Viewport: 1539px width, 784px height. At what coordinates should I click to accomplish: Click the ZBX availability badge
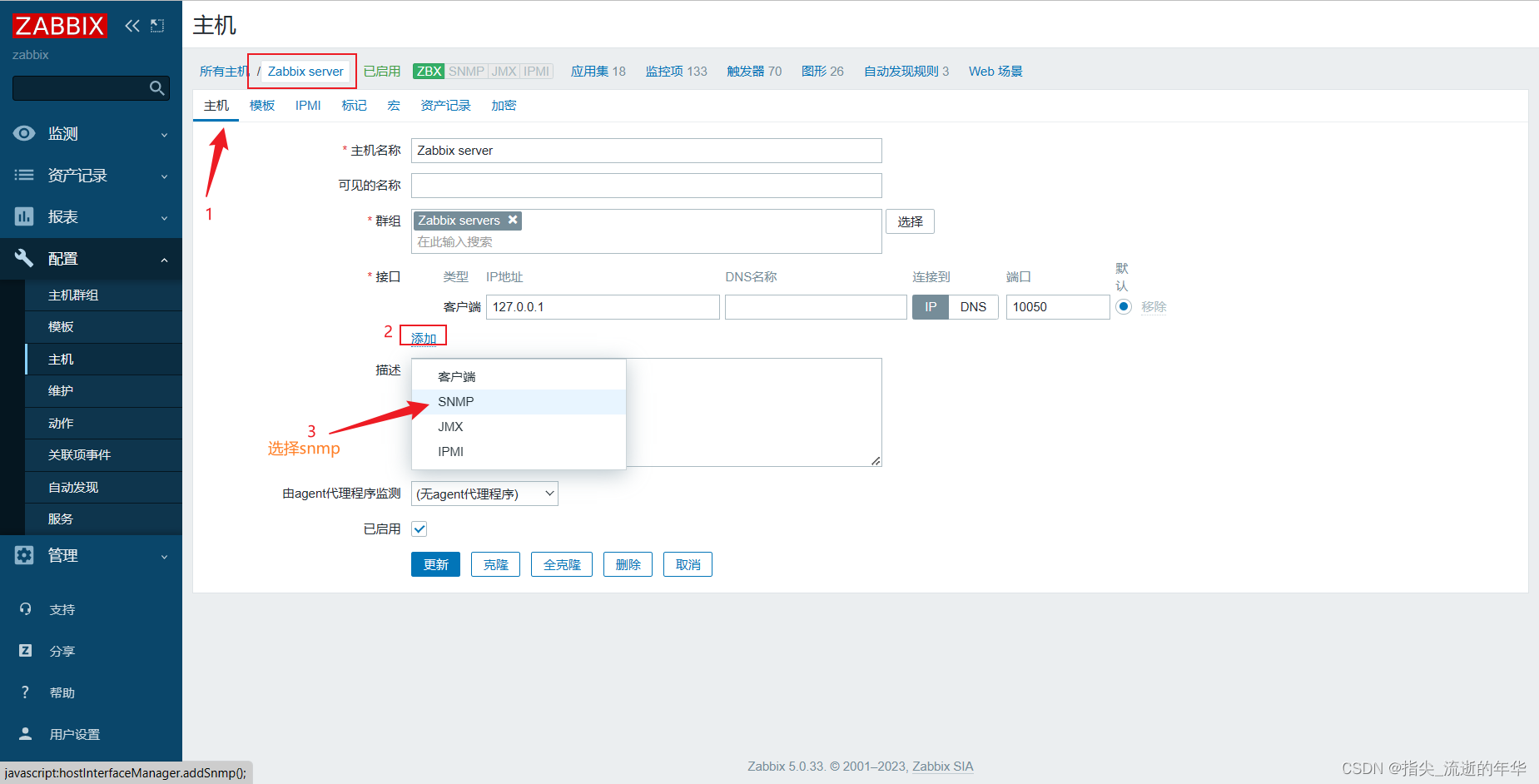click(x=429, y=72)
